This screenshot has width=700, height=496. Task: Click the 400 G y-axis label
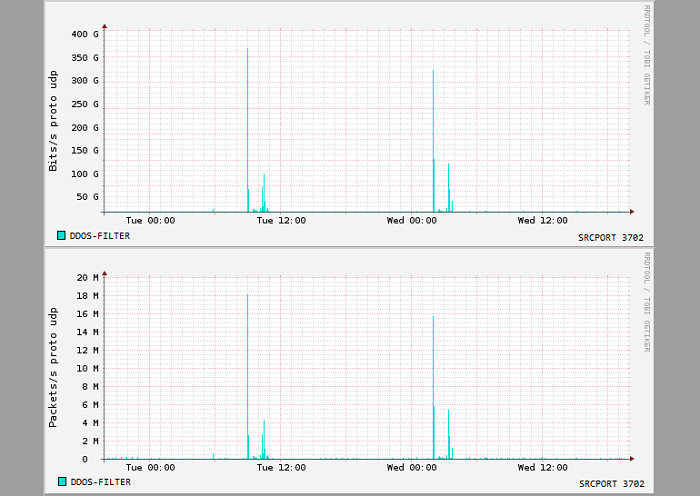[85, 34]
